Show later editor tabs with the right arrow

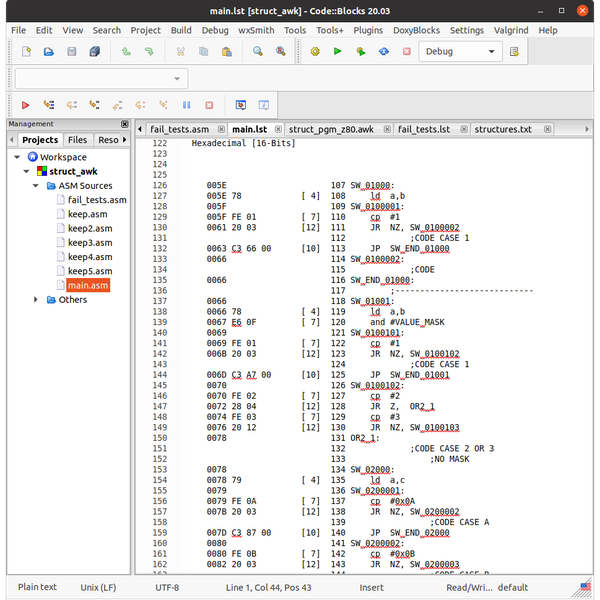pyautogui.click(x=587, y=129)
